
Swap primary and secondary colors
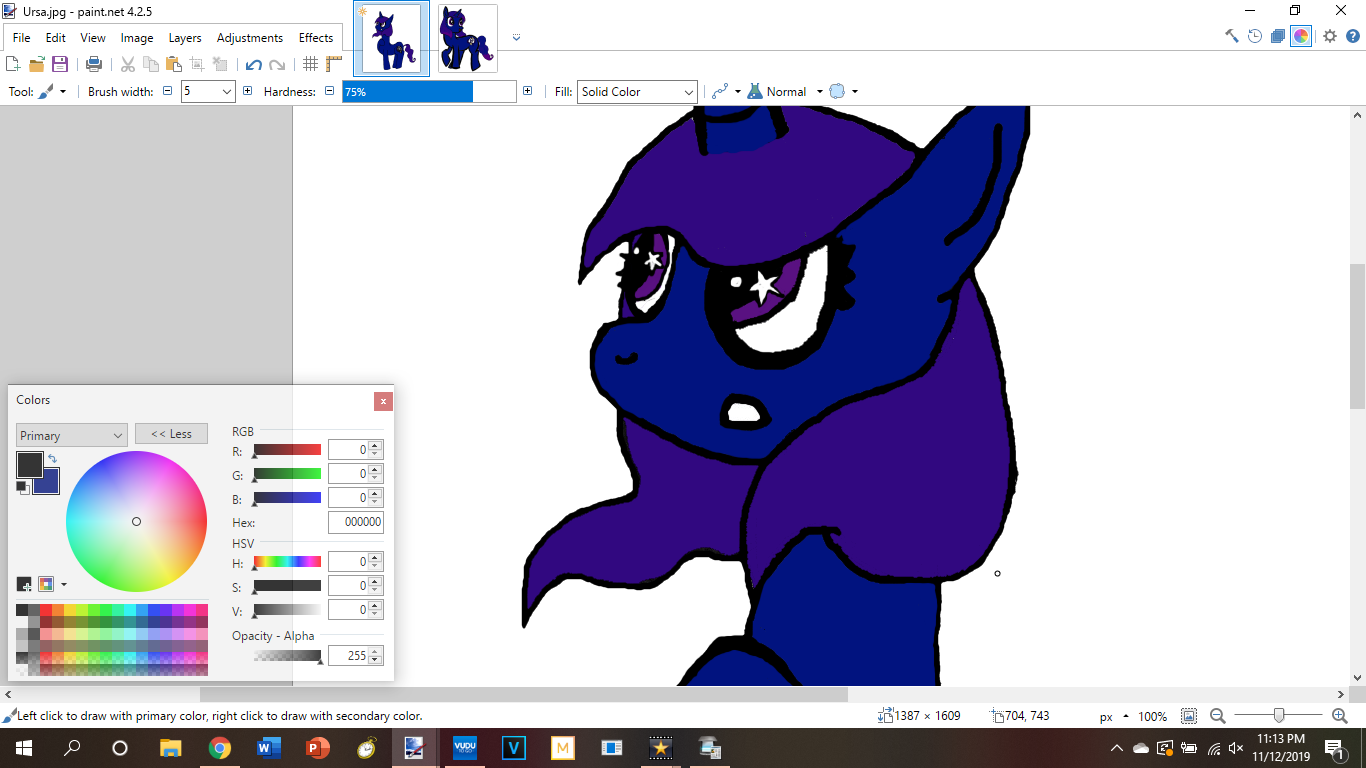click(x=52, y=459)
